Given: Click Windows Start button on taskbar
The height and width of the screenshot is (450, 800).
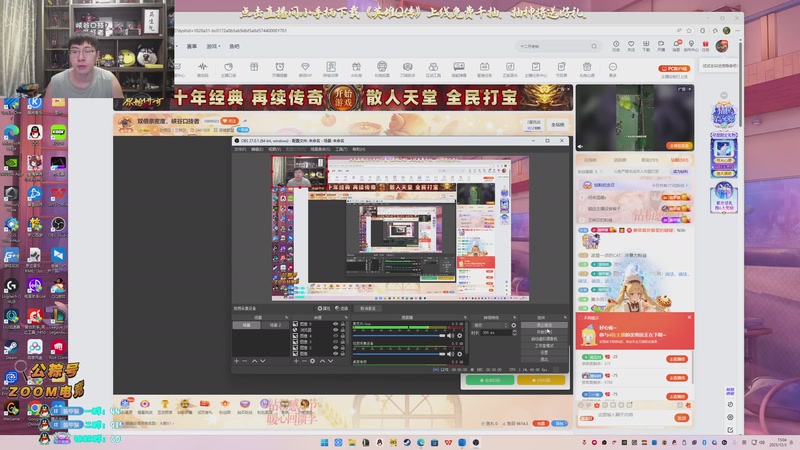Looking at the screenshot, I should point(324,442).
